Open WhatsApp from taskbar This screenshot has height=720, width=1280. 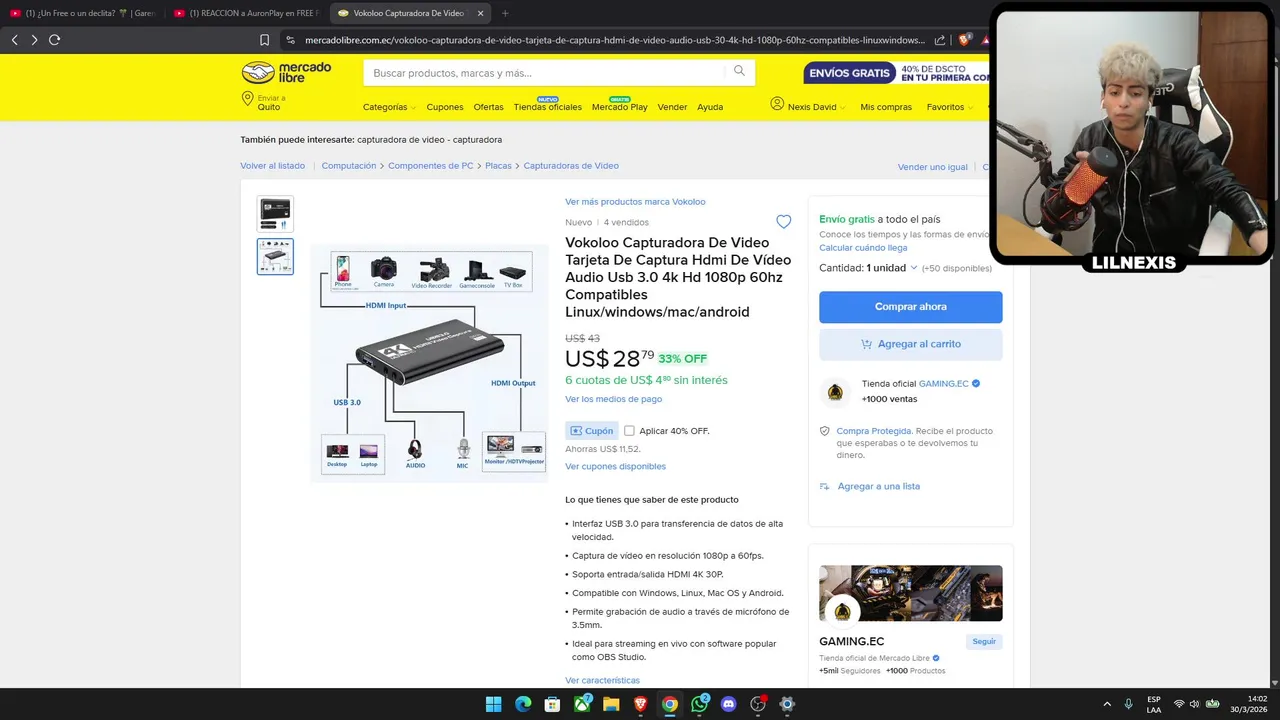point(699,704)
